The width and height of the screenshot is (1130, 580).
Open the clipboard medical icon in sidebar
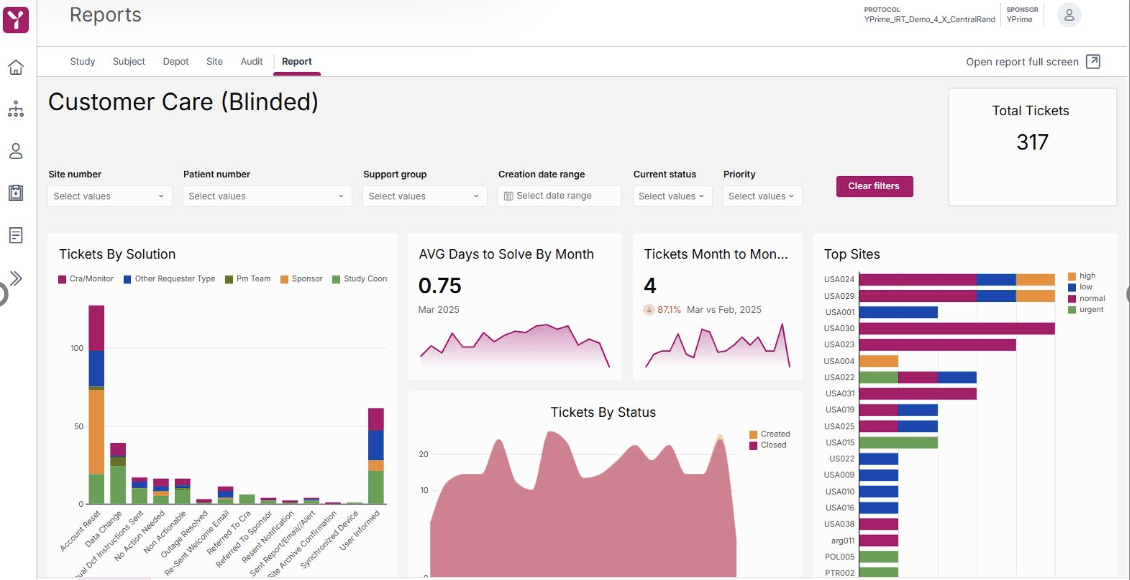(x=16, y=192)
